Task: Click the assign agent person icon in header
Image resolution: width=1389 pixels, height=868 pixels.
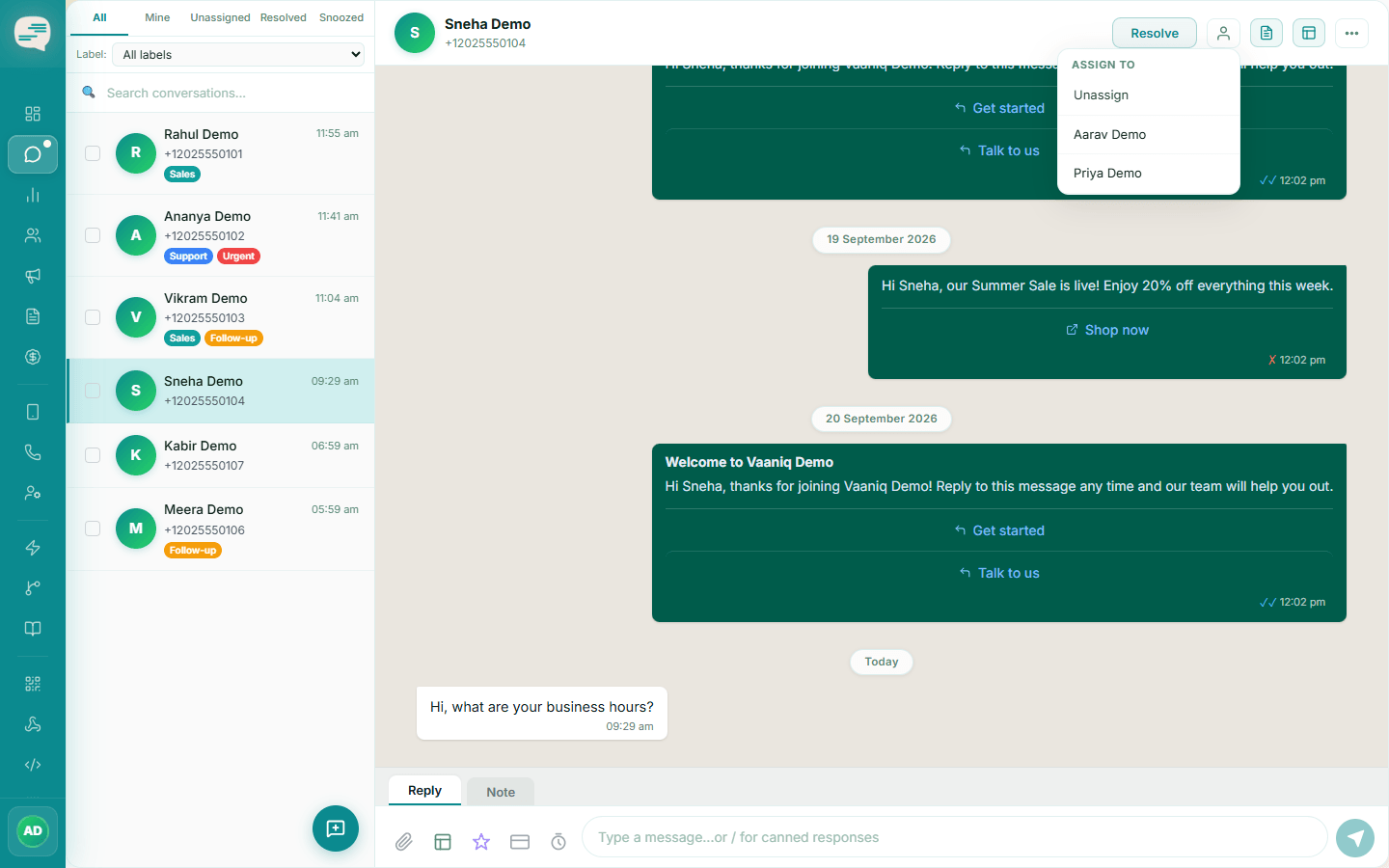Action: coord(1223,33)
